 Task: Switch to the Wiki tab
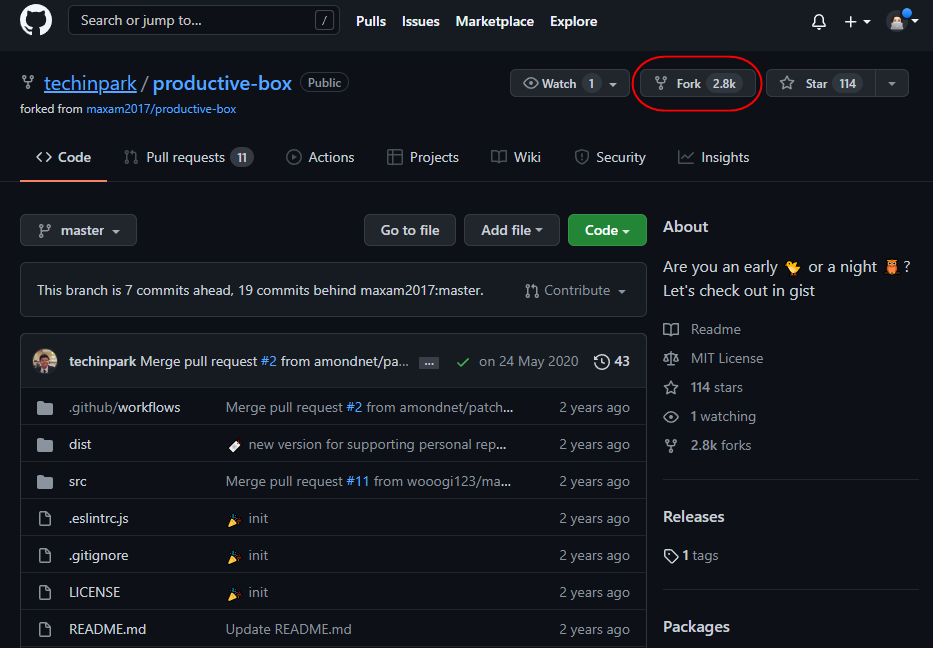516,158
